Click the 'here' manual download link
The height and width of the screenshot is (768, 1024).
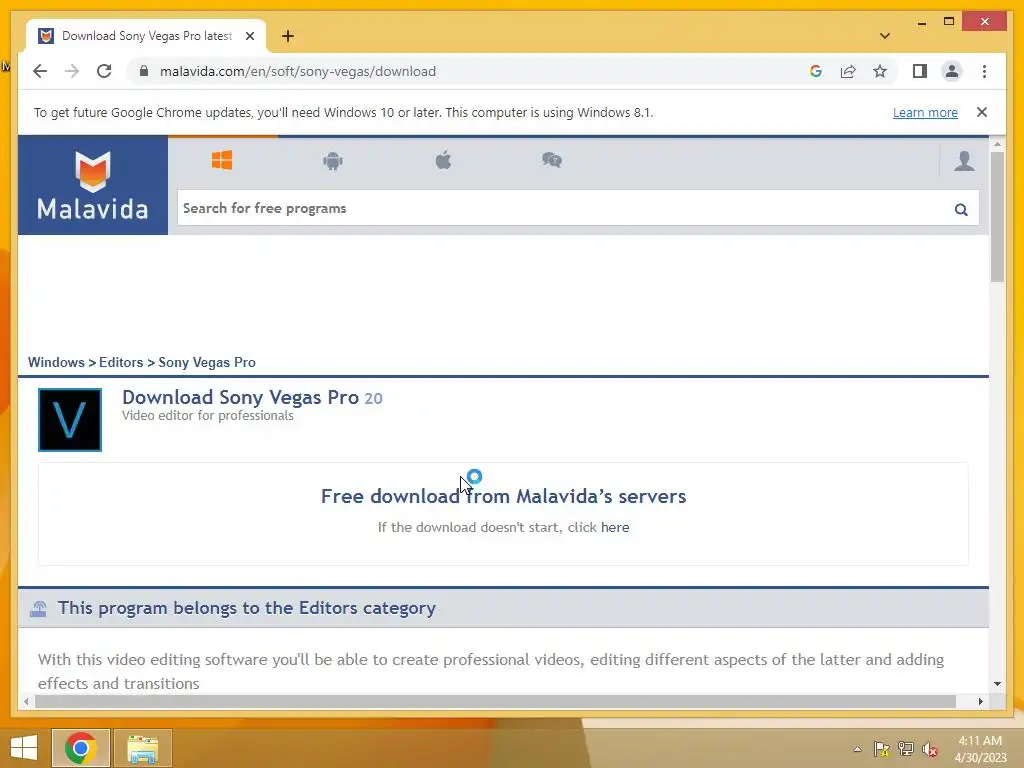[615, 527]
